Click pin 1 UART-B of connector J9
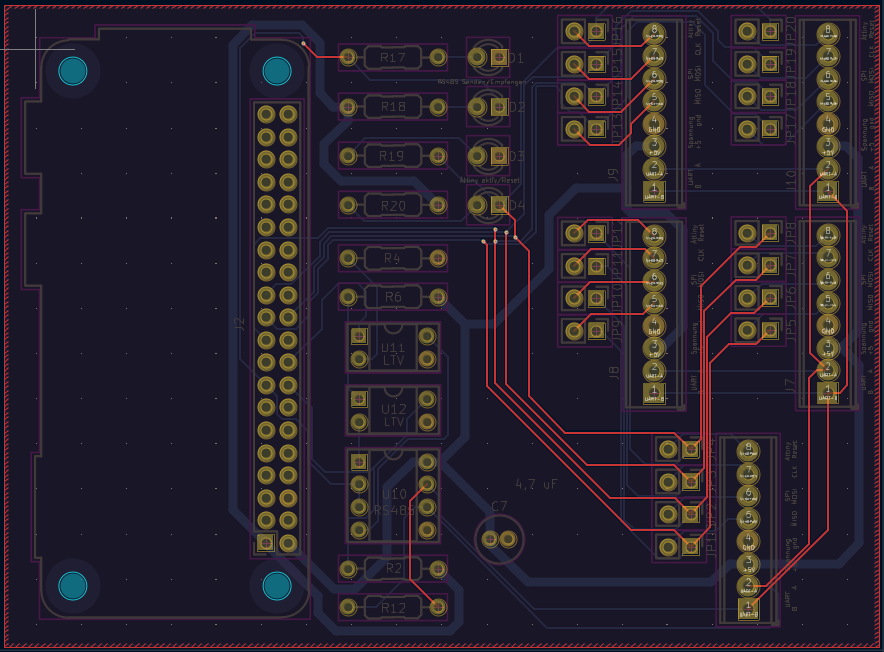This screenshot has width=884, height=652. pos(655,189)
